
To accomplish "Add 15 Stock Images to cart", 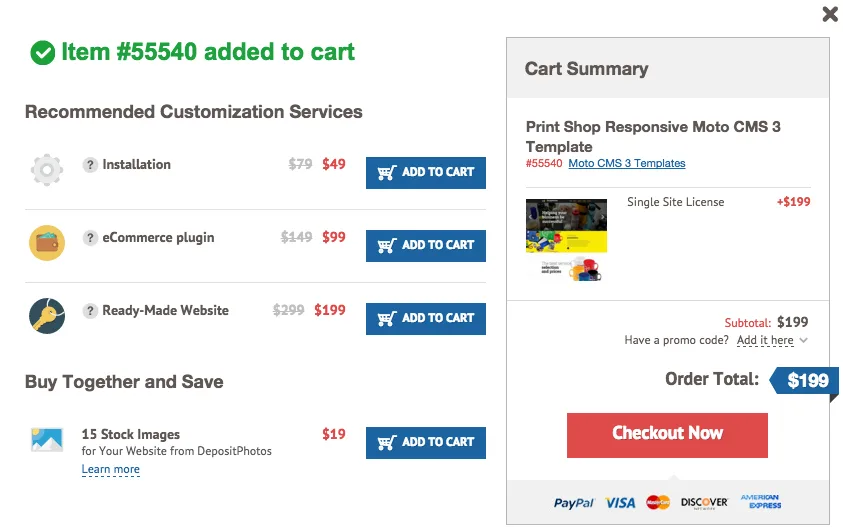I will click(426, 442).
